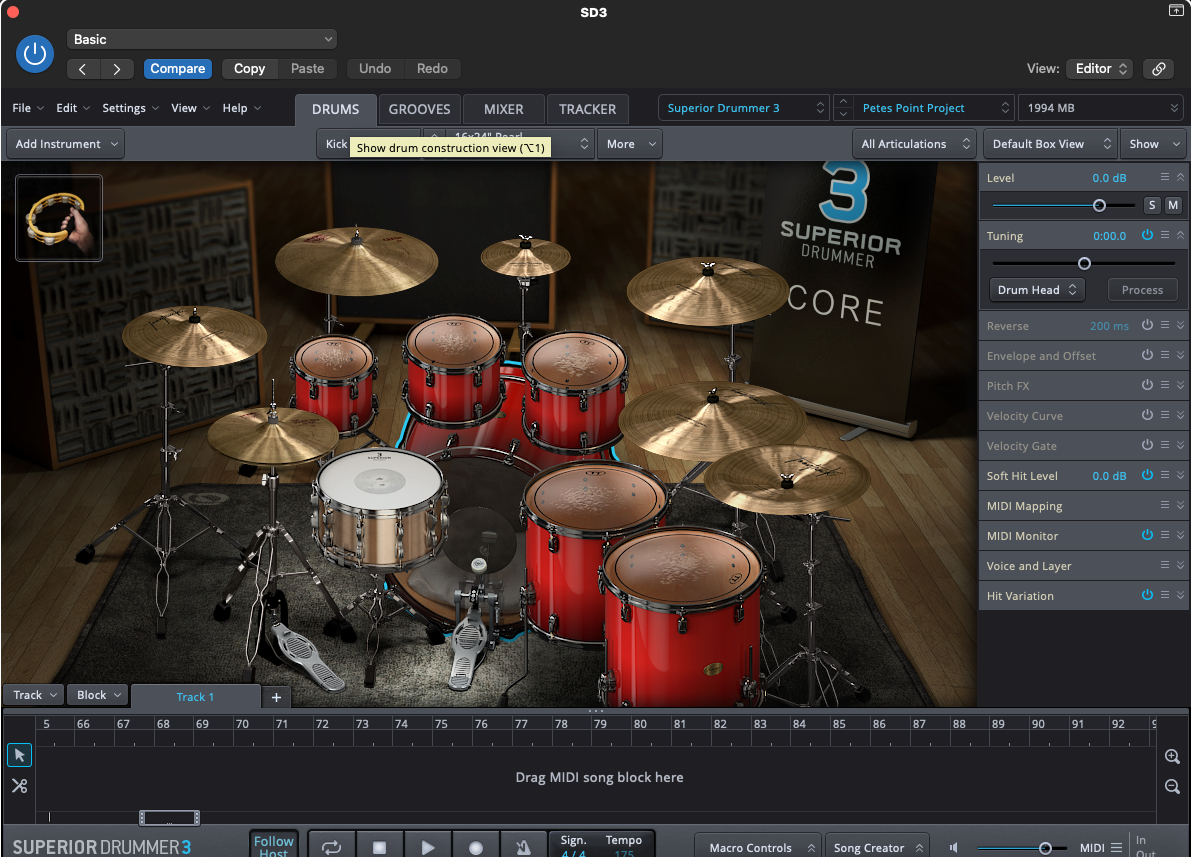Toggle the metronome icon
Screen dimensions: 1191x857
pyautogui.click(x=523, y=847)
